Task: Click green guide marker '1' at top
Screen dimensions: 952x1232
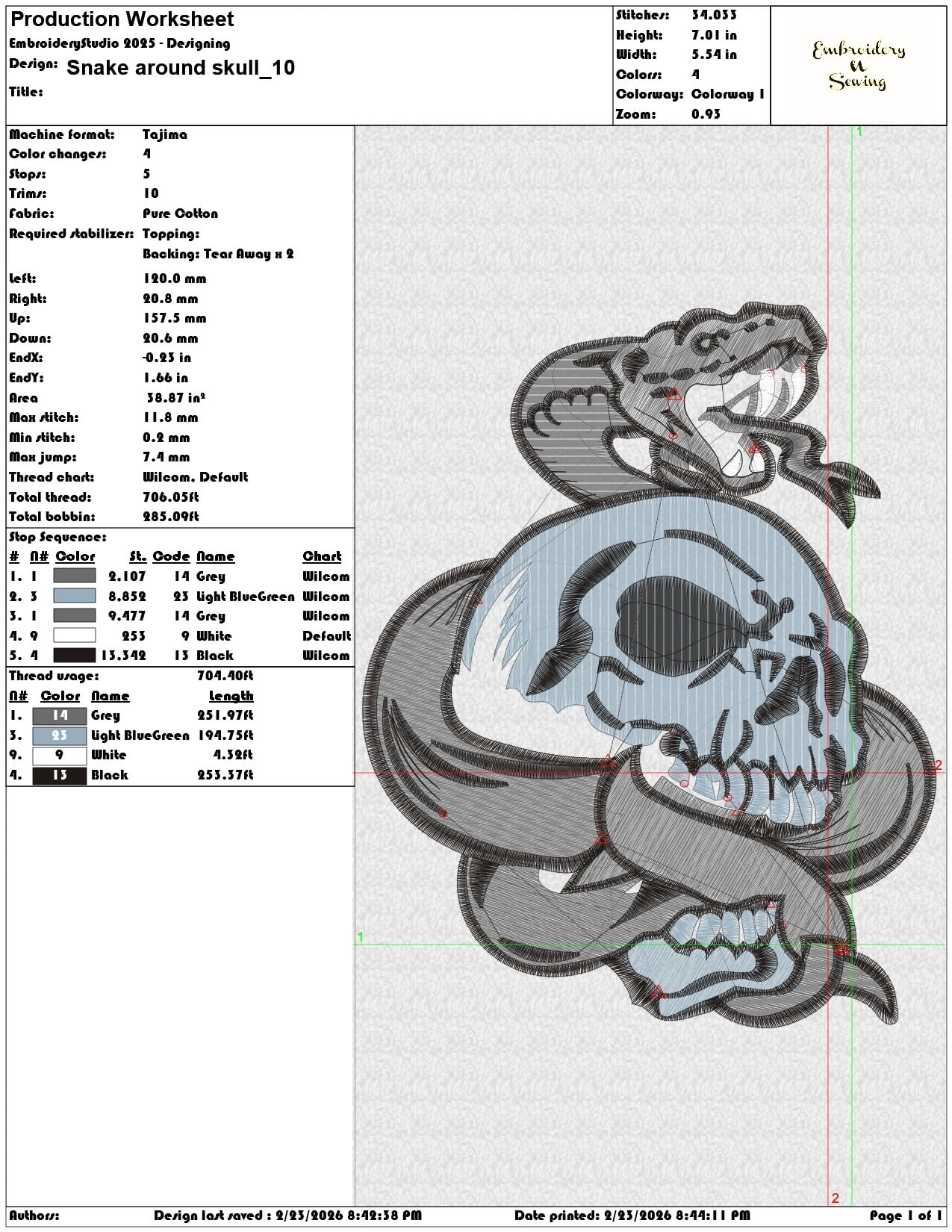Action: [x=859, y=131]
